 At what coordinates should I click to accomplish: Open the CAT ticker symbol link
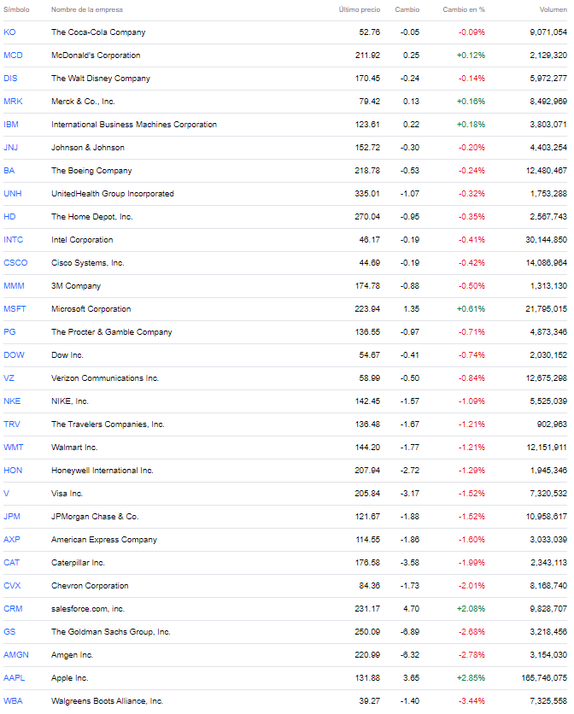coord(11,563)
